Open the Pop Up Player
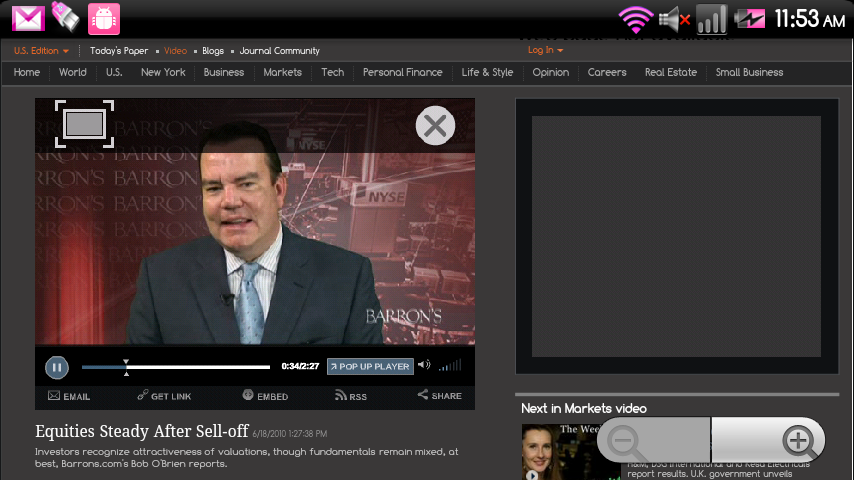This screenshot has height=480, width=854. [x=369, y=367]
